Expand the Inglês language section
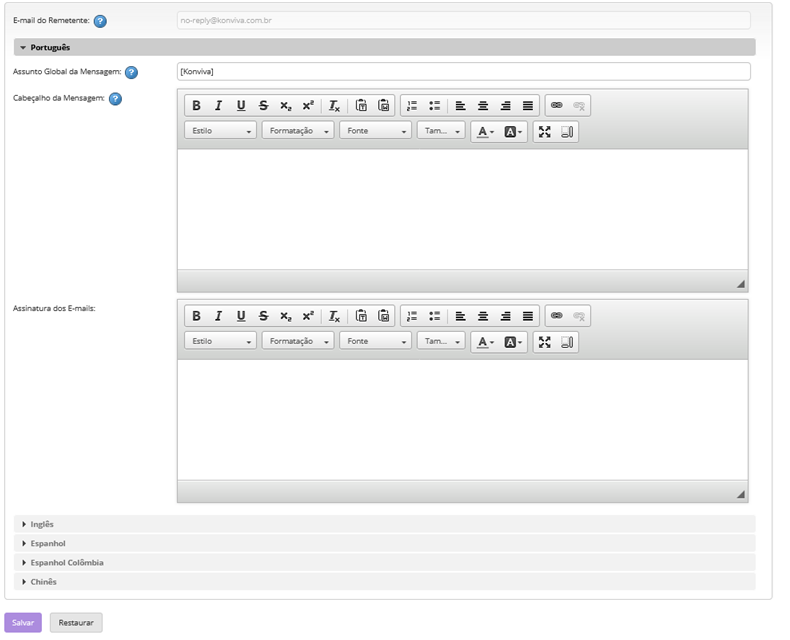The height and width of the screenshot is (640, 790). pos(42,524)
